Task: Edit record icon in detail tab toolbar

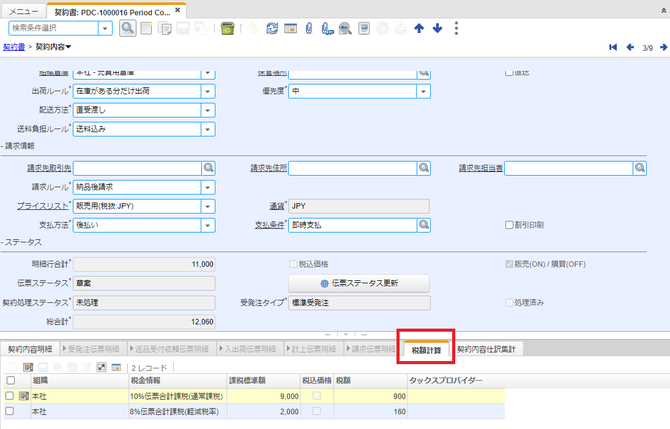Action: [x=28, y=367]
